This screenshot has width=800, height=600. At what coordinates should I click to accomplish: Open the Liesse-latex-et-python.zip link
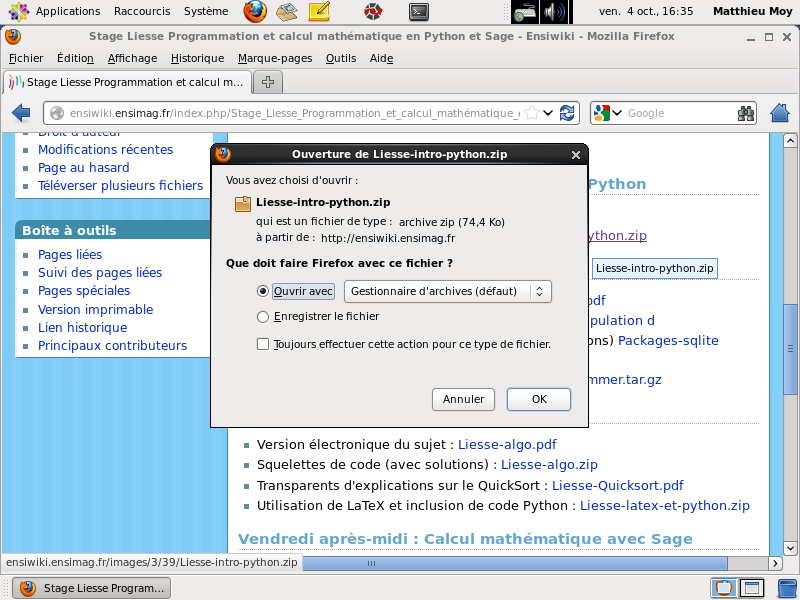click(x=665, y=506)
